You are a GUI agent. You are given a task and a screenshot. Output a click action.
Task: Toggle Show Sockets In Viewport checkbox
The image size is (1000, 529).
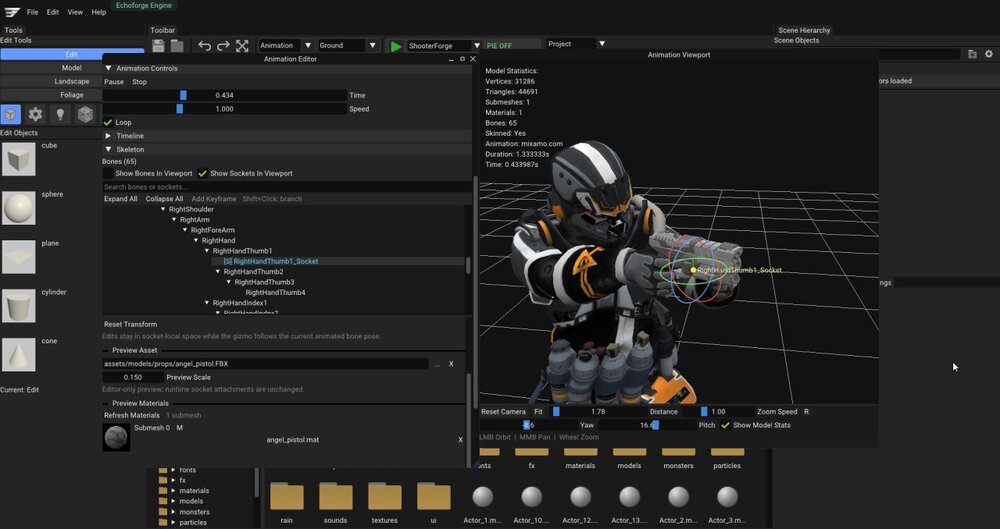point(202,174)
